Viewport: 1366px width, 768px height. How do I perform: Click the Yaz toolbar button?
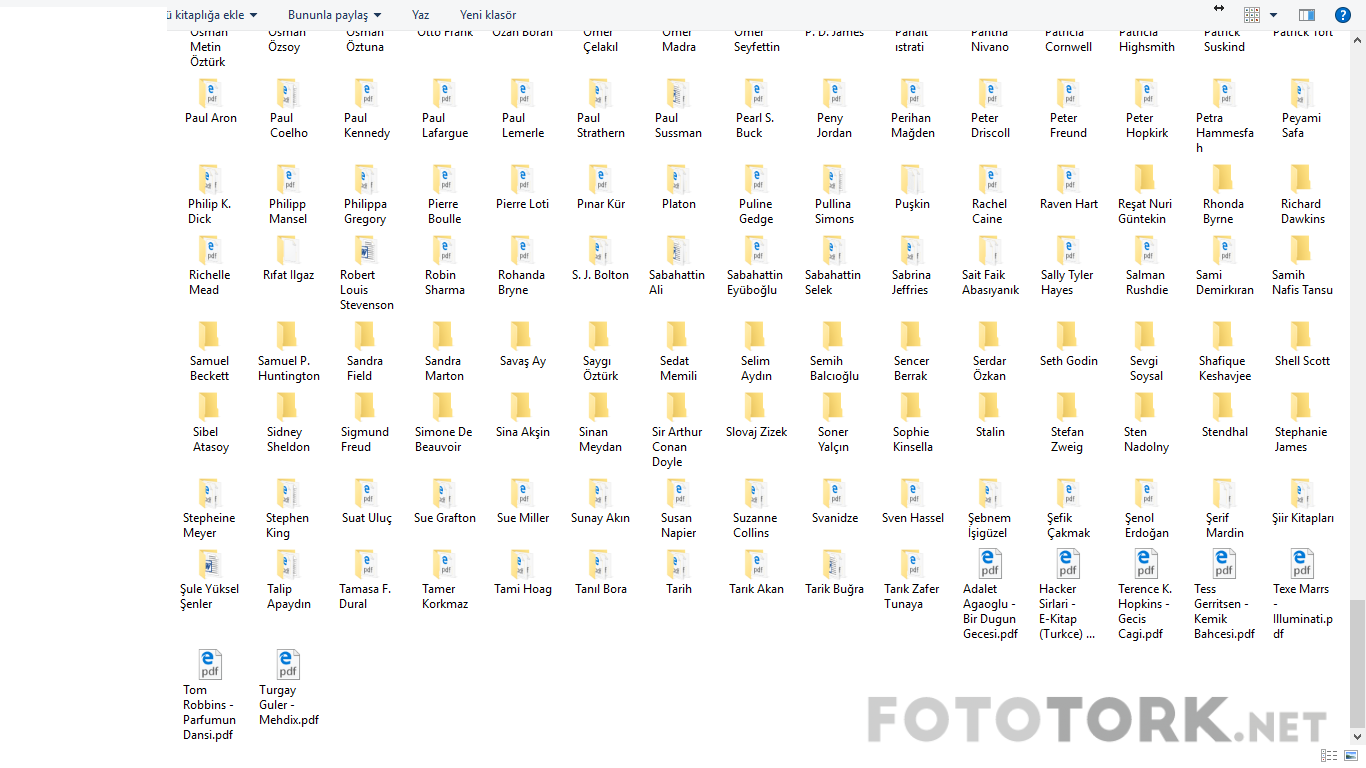click(x=421, y=15)
